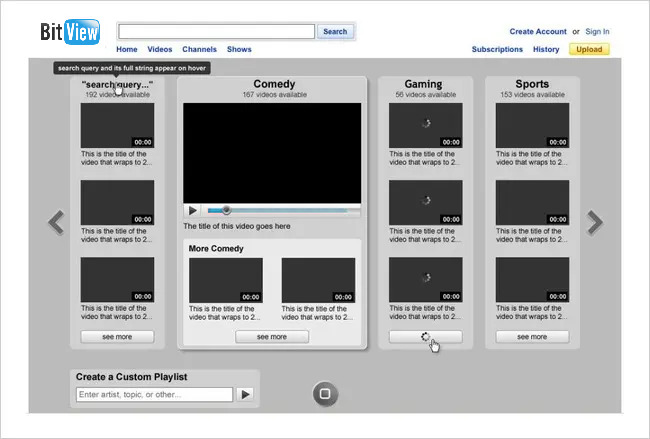650x439 pixels.
Task: Click the Create Account link
Action: [538, 32]
